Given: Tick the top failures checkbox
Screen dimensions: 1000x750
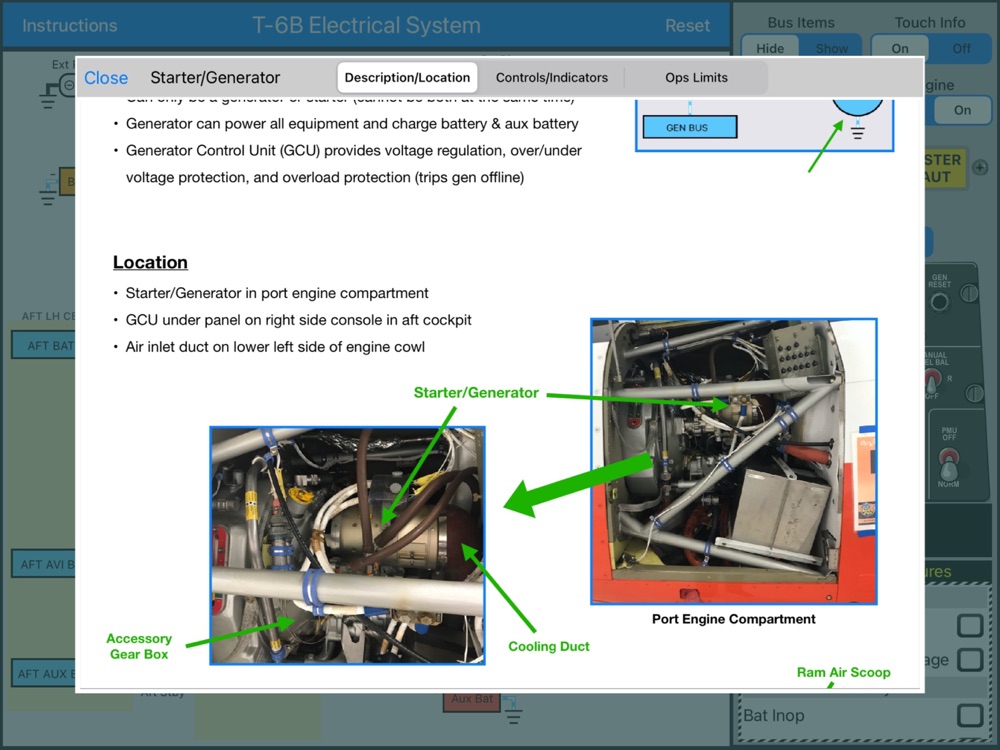Looking at the screenshot, I should [x=969, y=626].
